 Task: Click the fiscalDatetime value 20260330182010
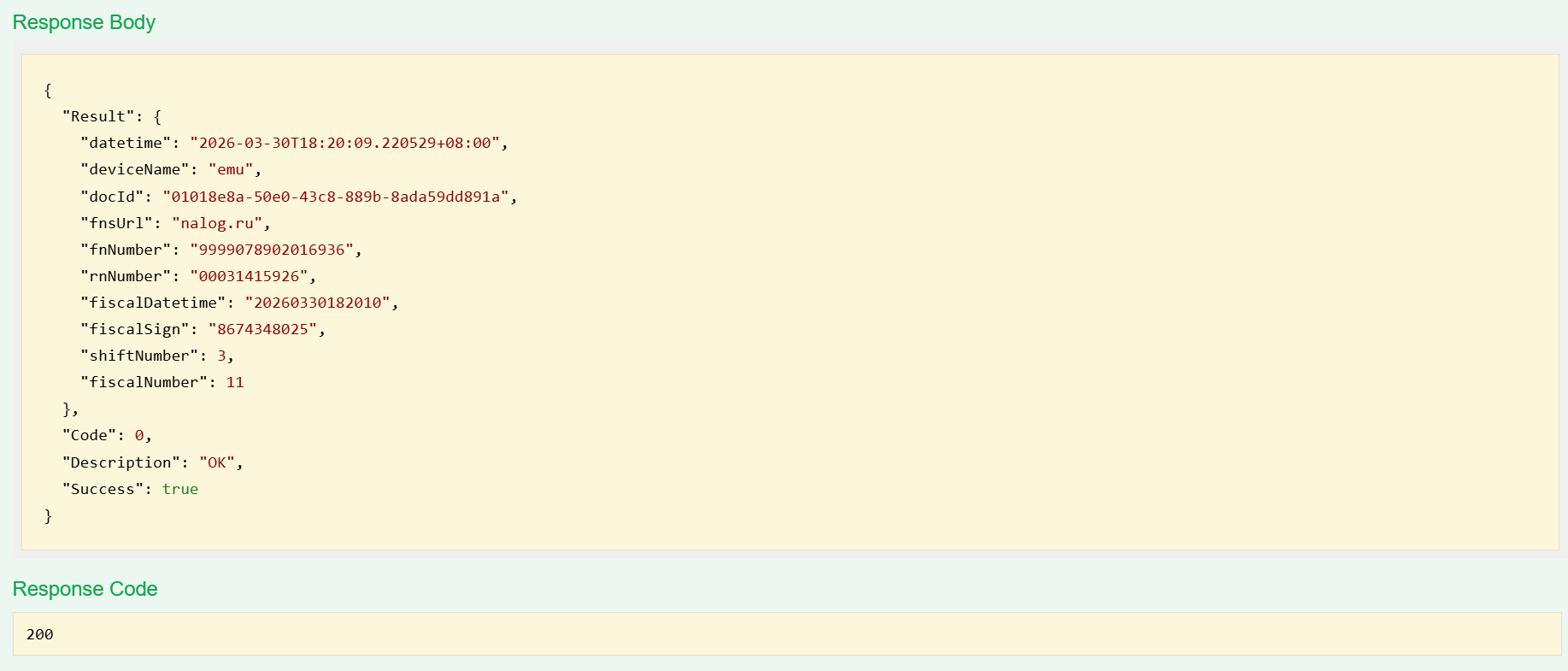click(x=317, y=303)
